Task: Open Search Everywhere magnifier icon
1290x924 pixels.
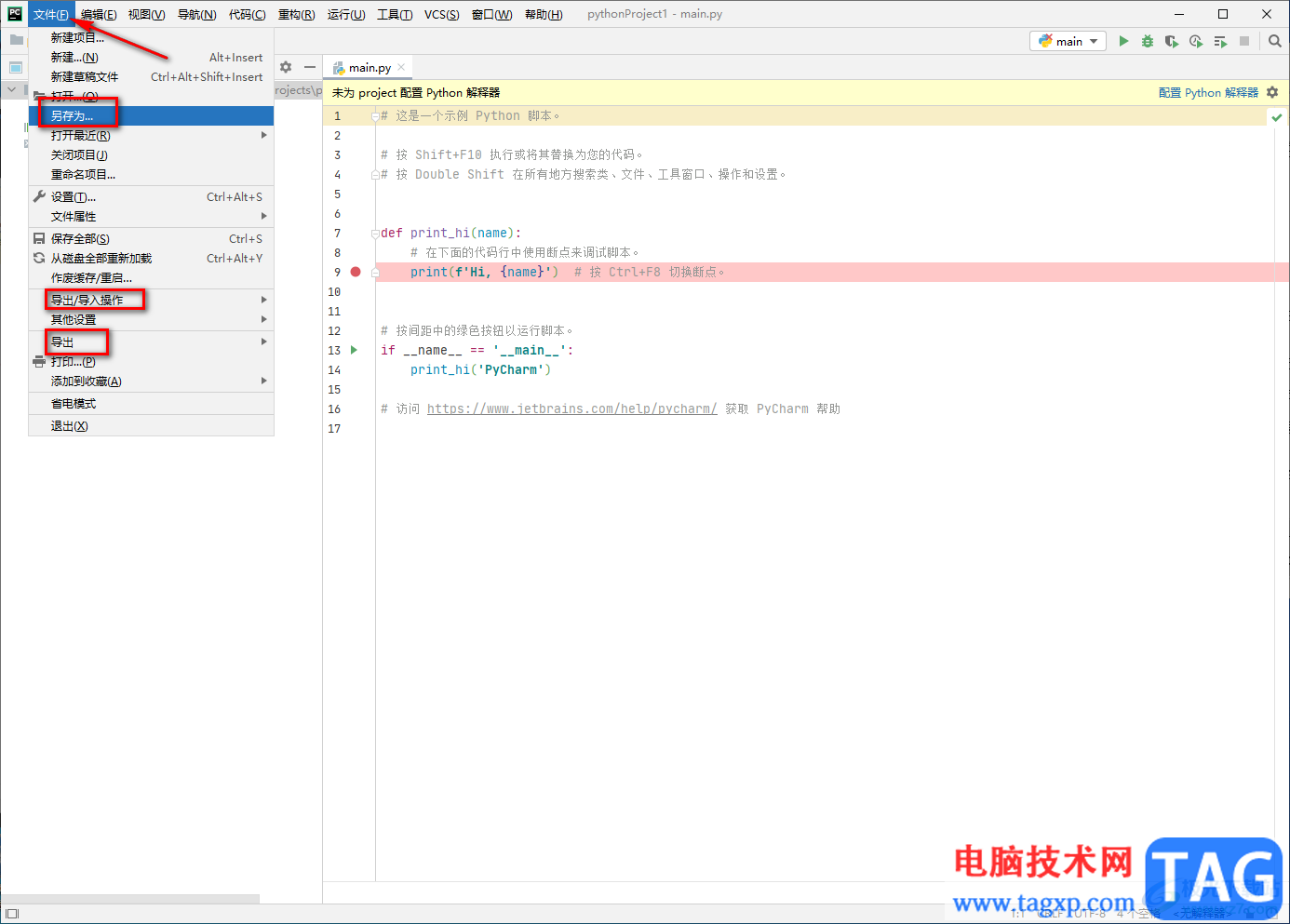Action: click(1275, 41)
